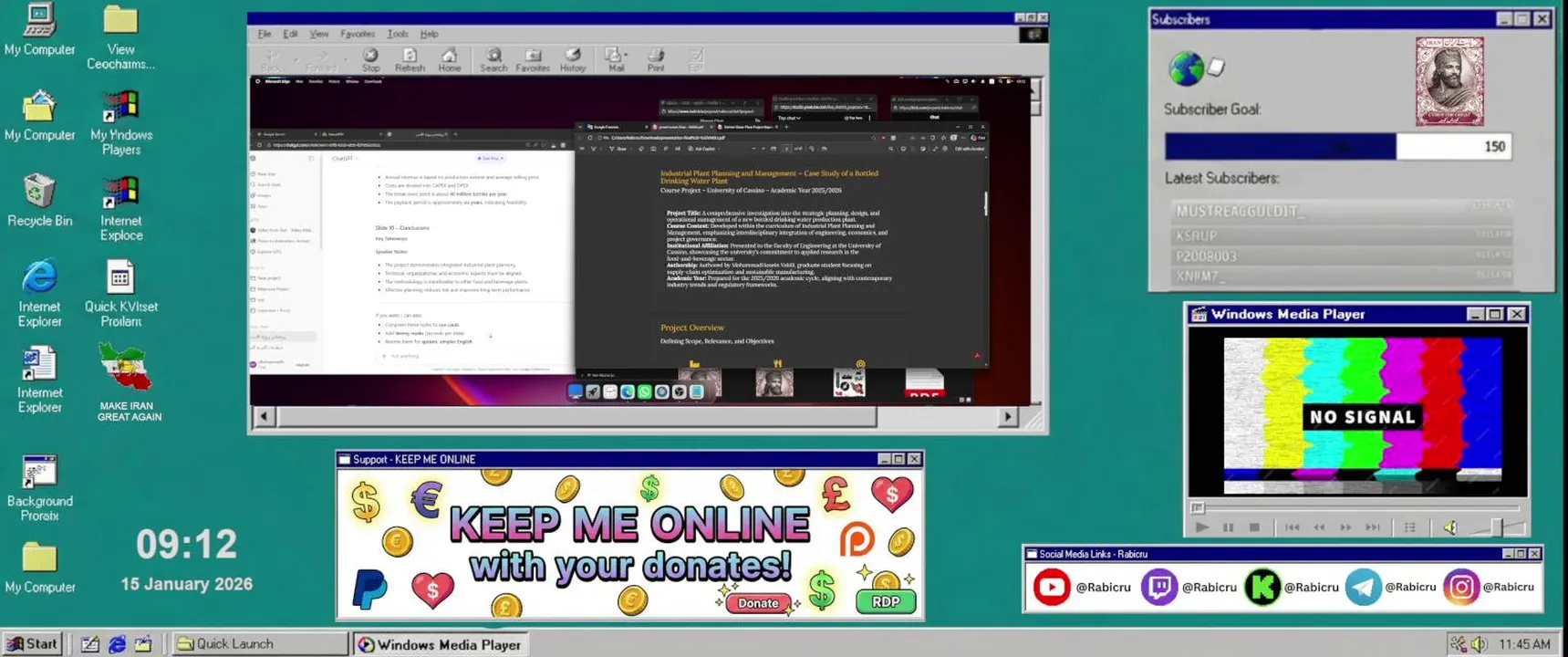Screen dimensions: 1568x657
Task: Click the Forward toolbar button in browser
Action: [320, 61]
